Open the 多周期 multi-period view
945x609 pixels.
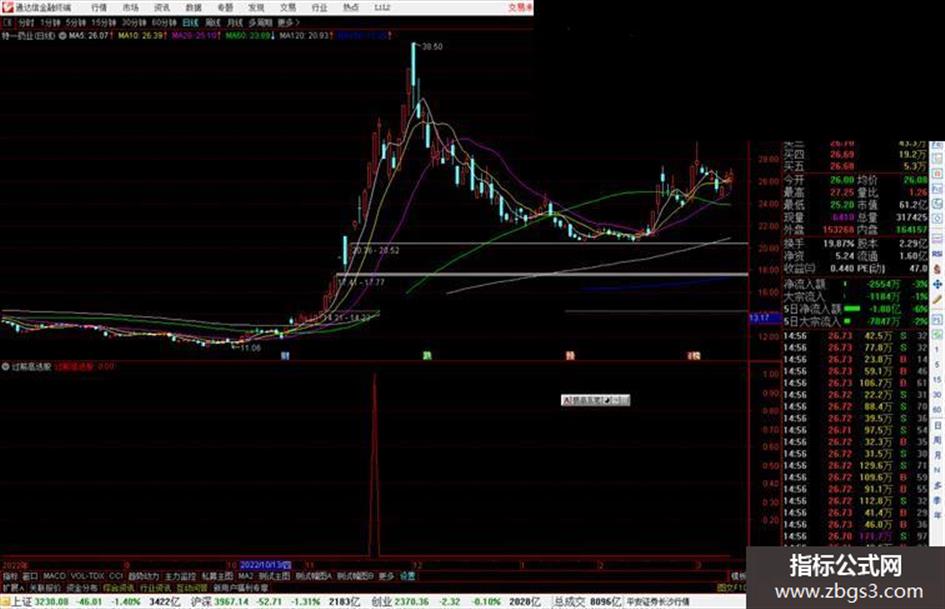click(x=260, y=22)
